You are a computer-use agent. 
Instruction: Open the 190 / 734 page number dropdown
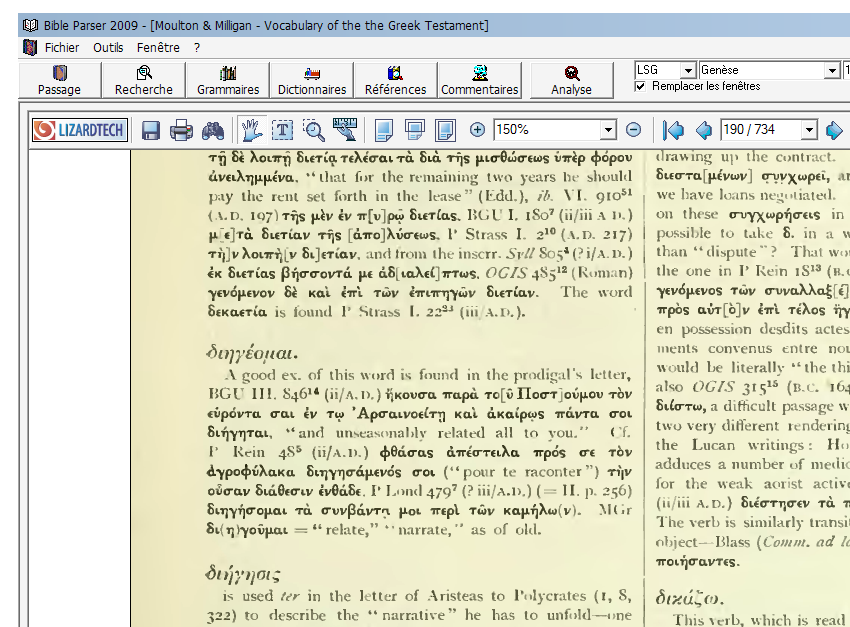809,130
